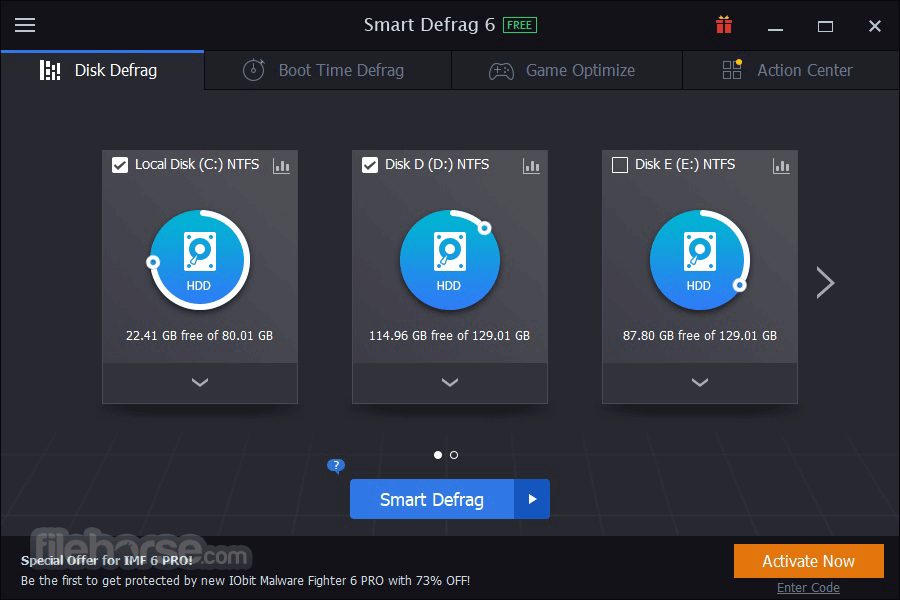The width and height of the screenshot is (900, 600).
Task: Click the blue question mark help bubble
Action: (336, 466)
